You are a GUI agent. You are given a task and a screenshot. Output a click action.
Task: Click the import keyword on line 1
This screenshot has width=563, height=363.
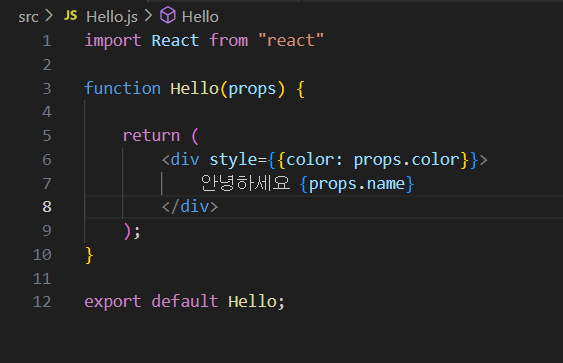pyautogui.click(x=113, y=41)
